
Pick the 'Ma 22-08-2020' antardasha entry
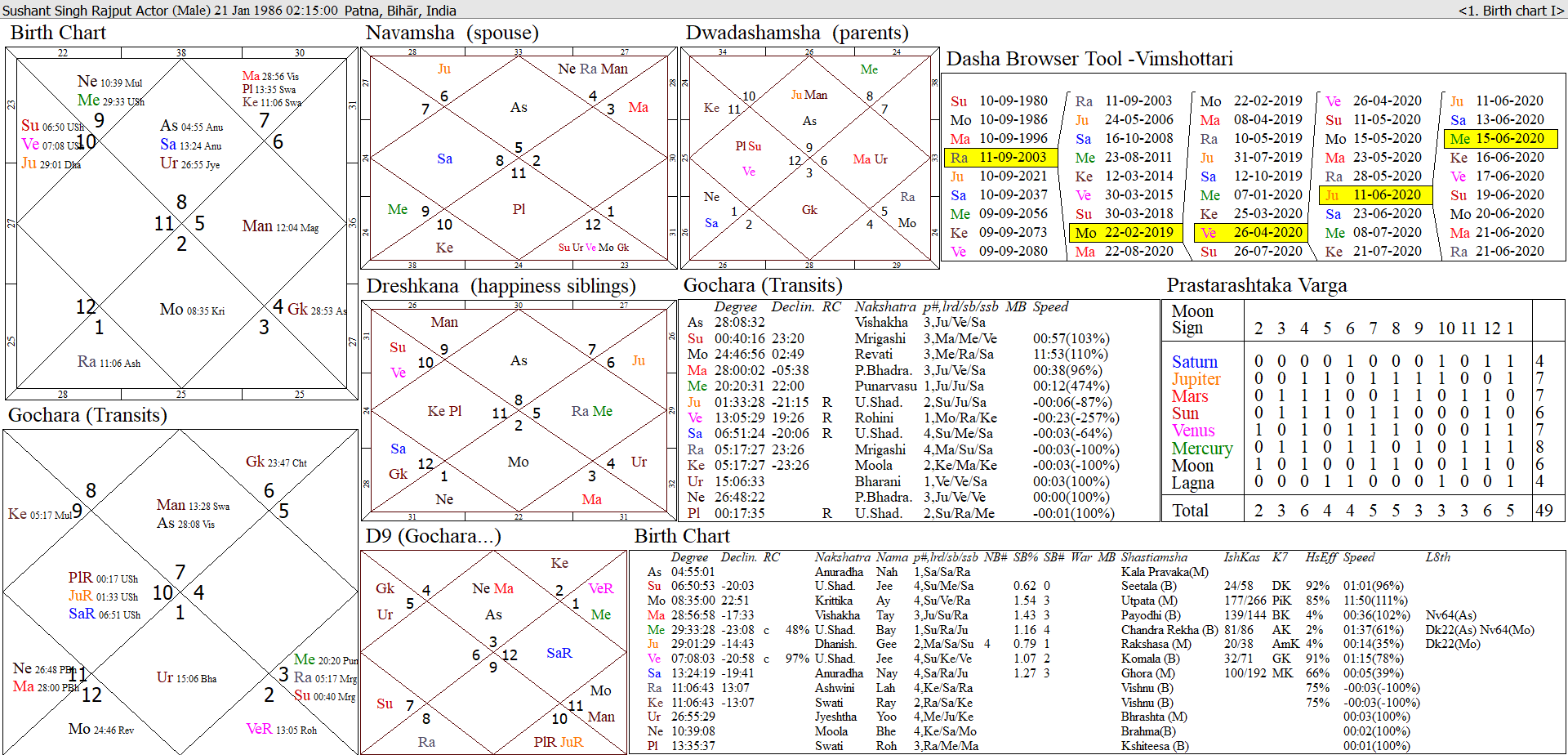click(x=1125, y=252)
